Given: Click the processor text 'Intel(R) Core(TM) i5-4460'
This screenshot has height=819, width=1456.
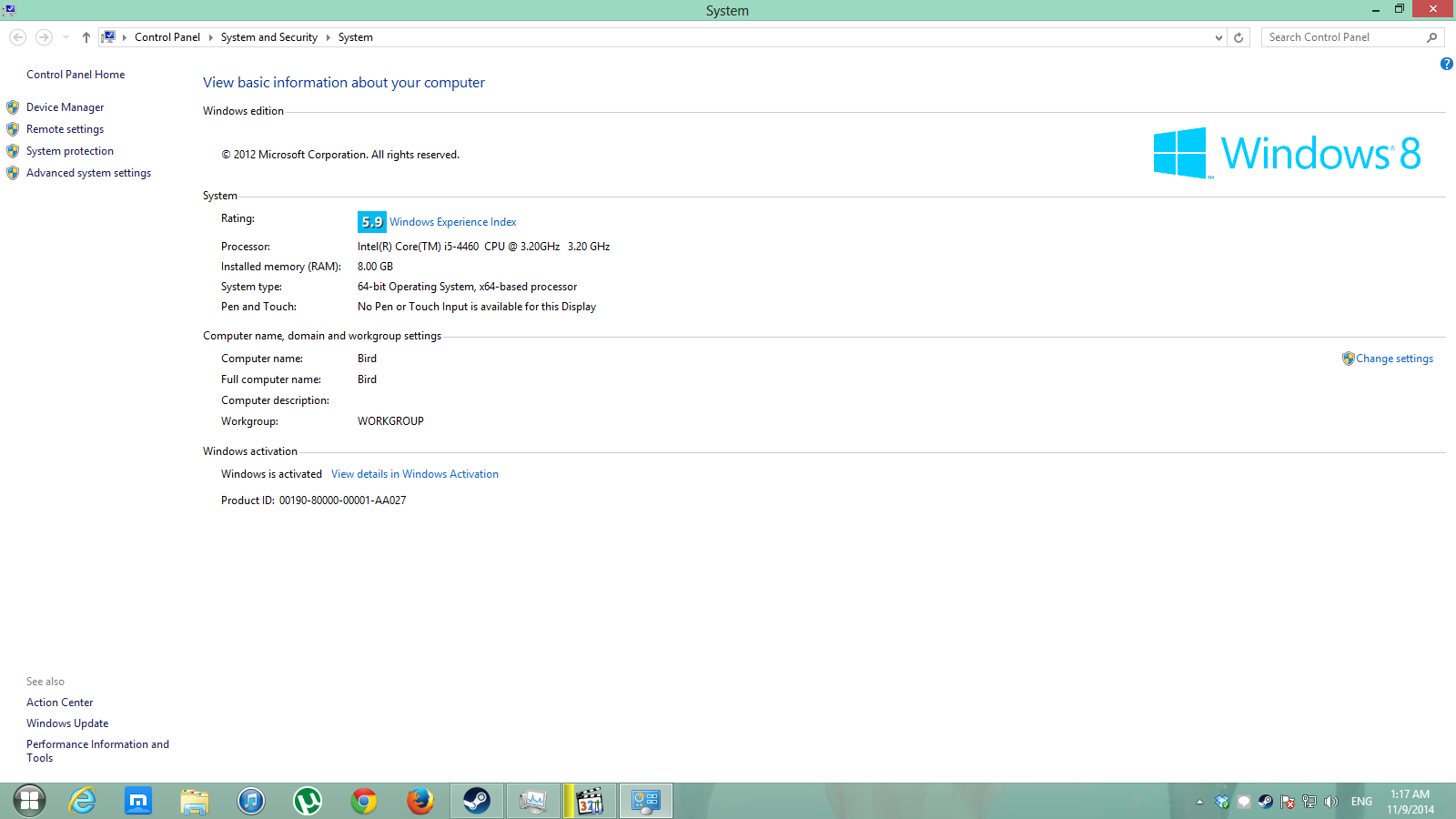Looking at the screenshot, I should coord(418,247).
